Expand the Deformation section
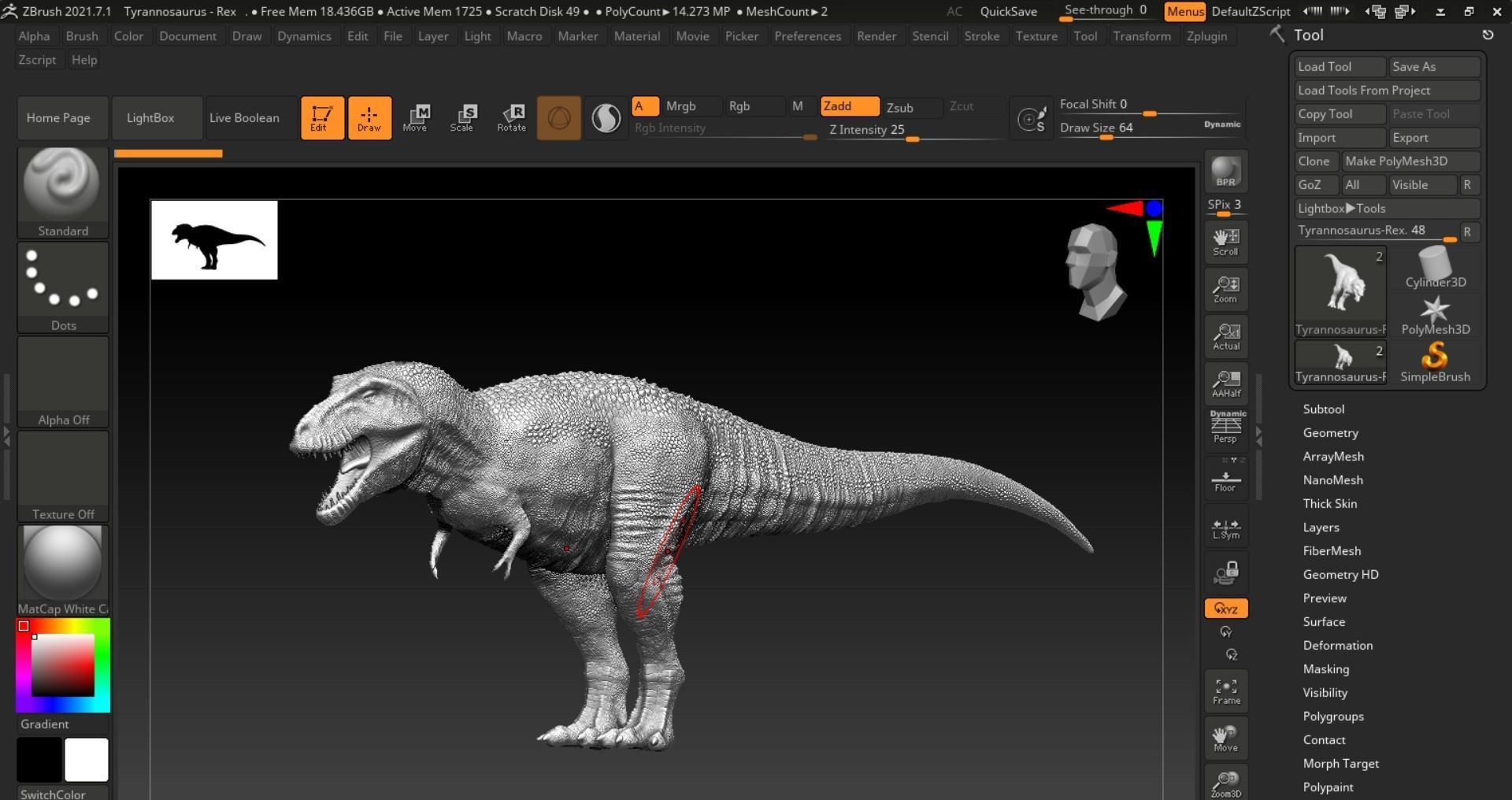1512x800 pixels. [x=1337, y=646]
